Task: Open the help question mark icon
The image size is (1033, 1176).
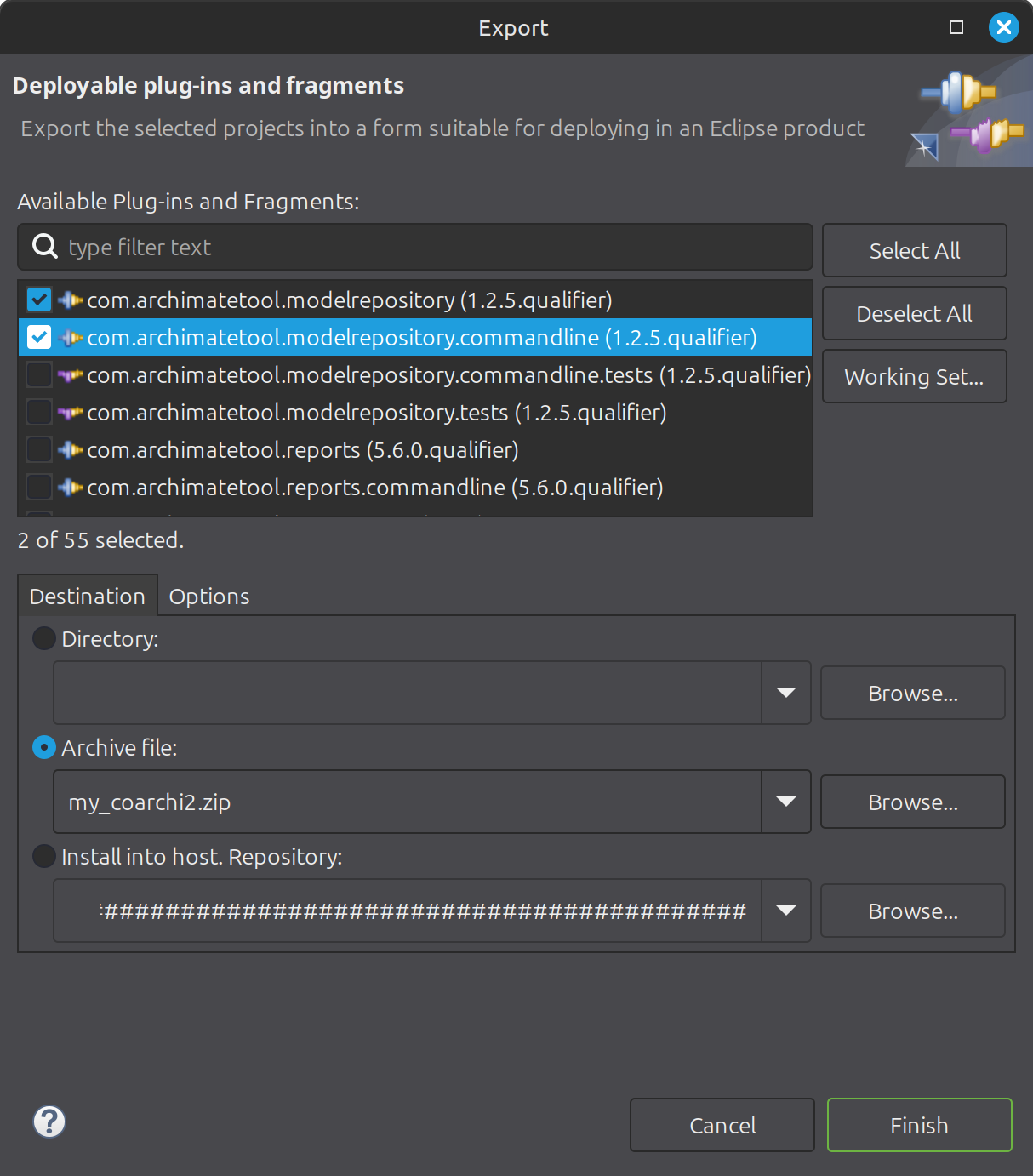Action: (x=49, y=1122)
